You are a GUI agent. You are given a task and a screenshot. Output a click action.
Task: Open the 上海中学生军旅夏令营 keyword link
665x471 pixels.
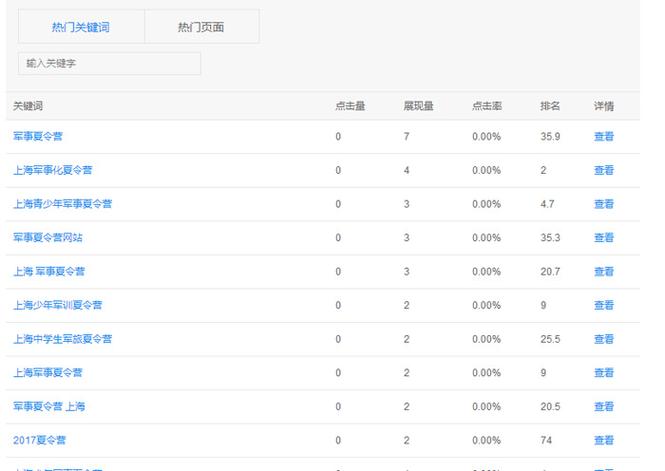point(62,339)
